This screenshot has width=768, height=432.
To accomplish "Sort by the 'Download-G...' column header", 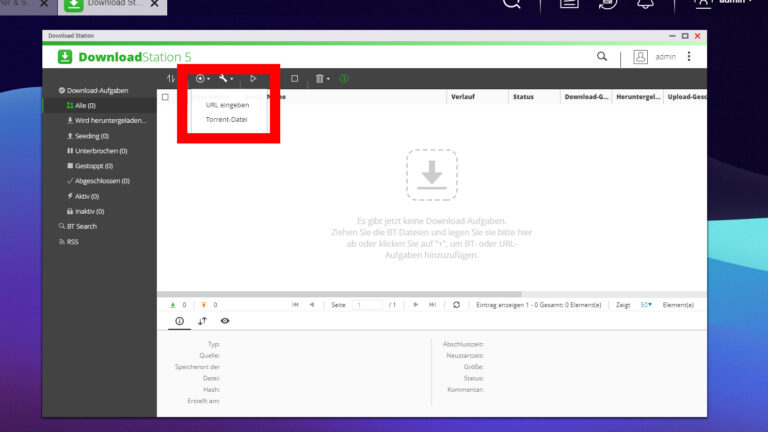I will point(586,97).
